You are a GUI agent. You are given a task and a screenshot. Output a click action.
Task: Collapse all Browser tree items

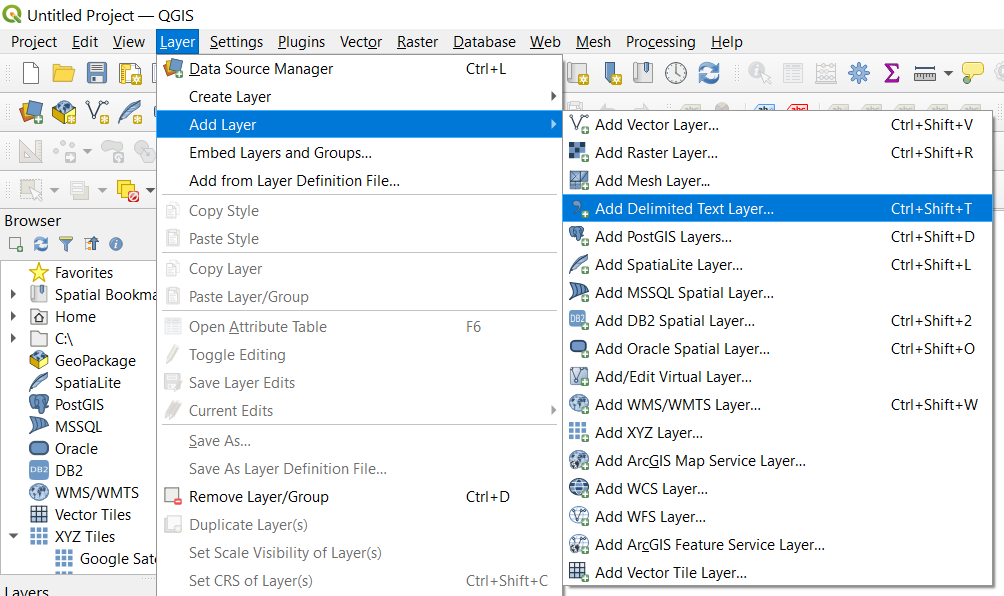[x=92, y=244]
